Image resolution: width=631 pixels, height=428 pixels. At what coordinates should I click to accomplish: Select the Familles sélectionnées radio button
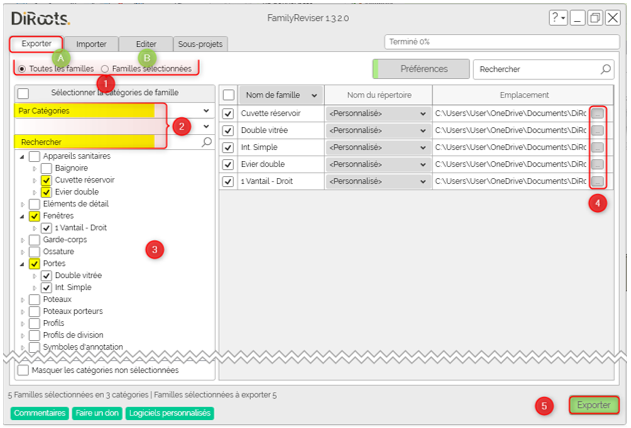(105, 69)
